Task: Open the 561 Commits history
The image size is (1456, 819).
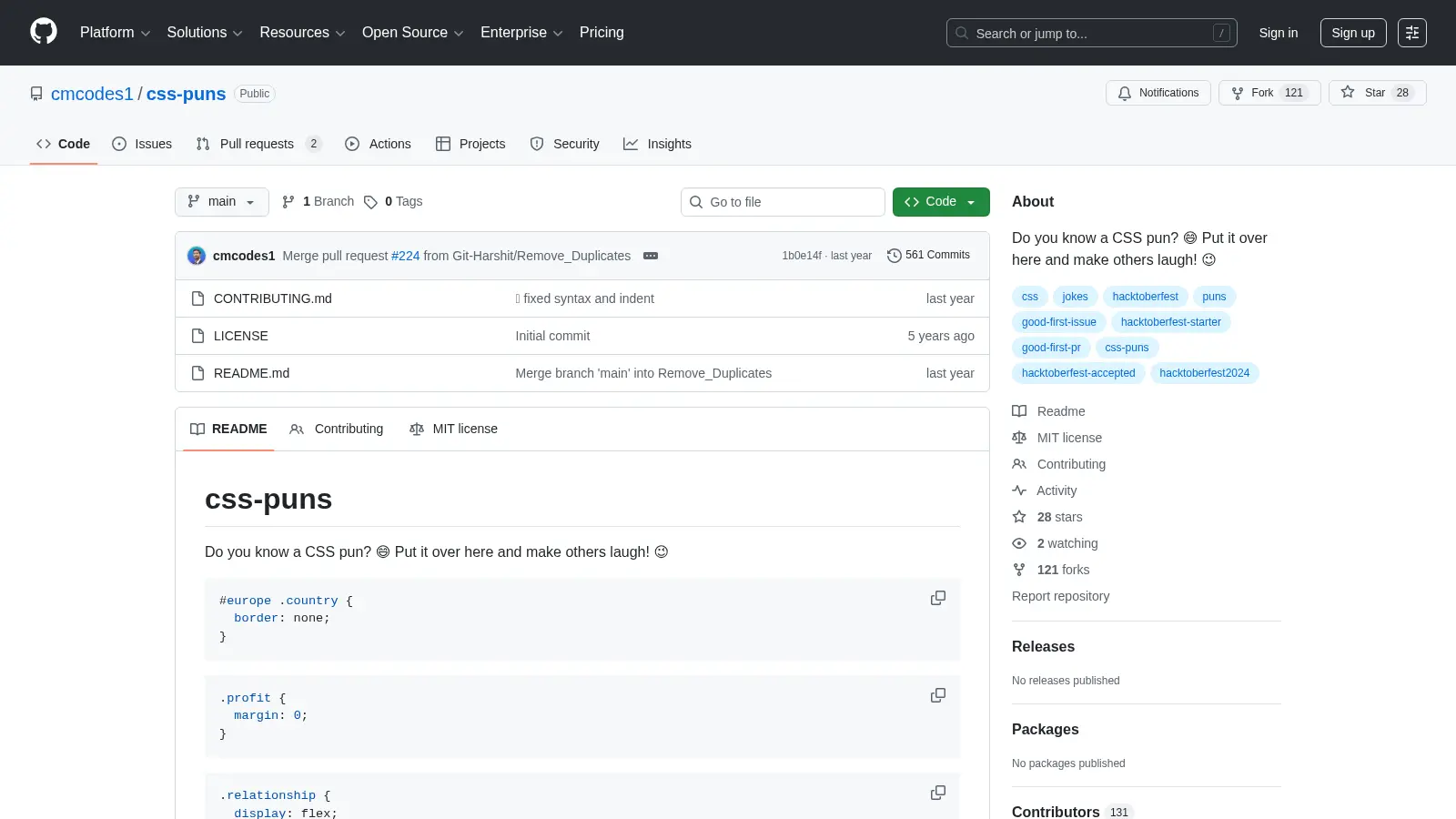Action: pos(929,256)
